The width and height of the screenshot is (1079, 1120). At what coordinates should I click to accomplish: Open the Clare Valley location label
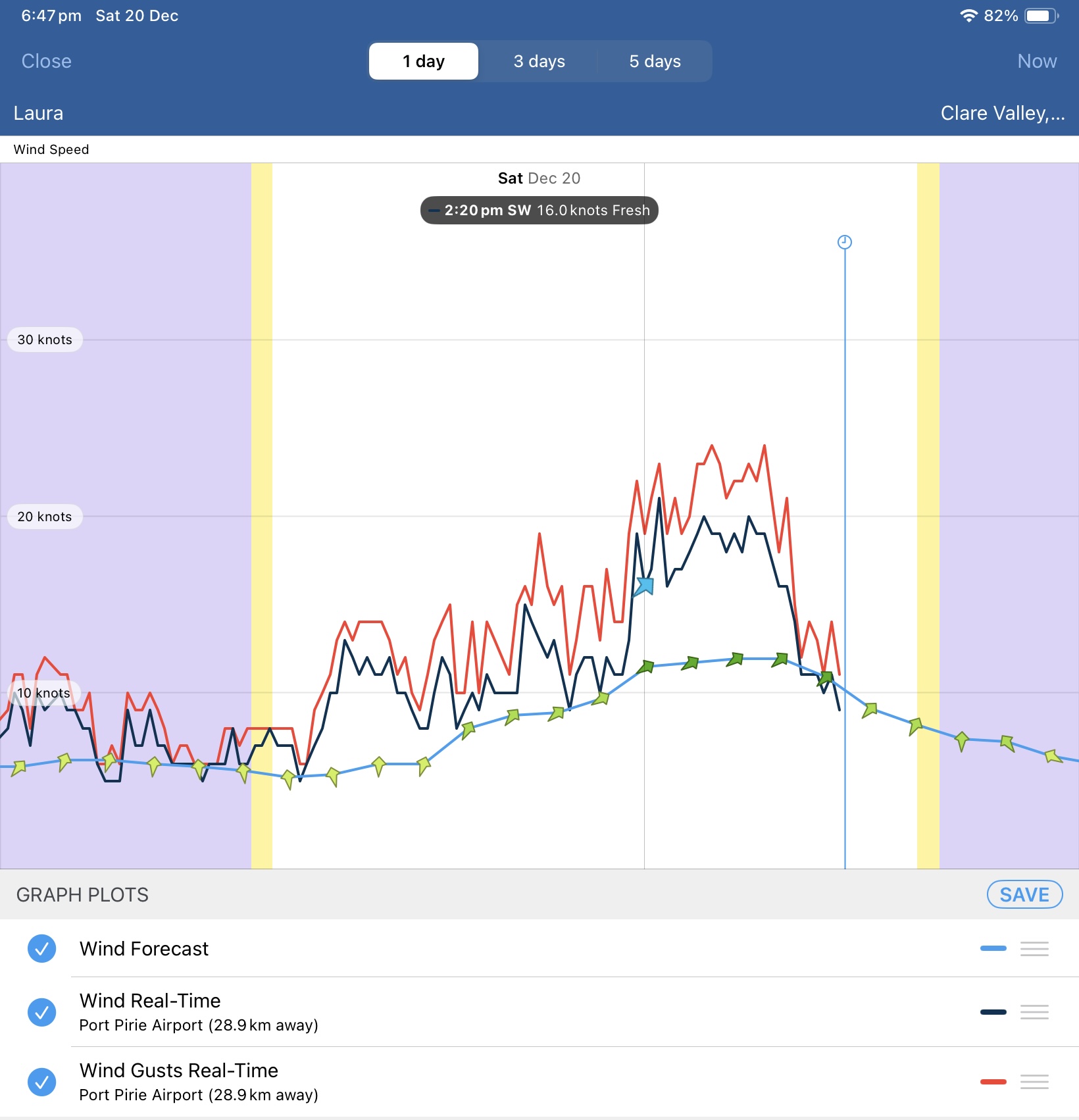(x=1002, y=113)
